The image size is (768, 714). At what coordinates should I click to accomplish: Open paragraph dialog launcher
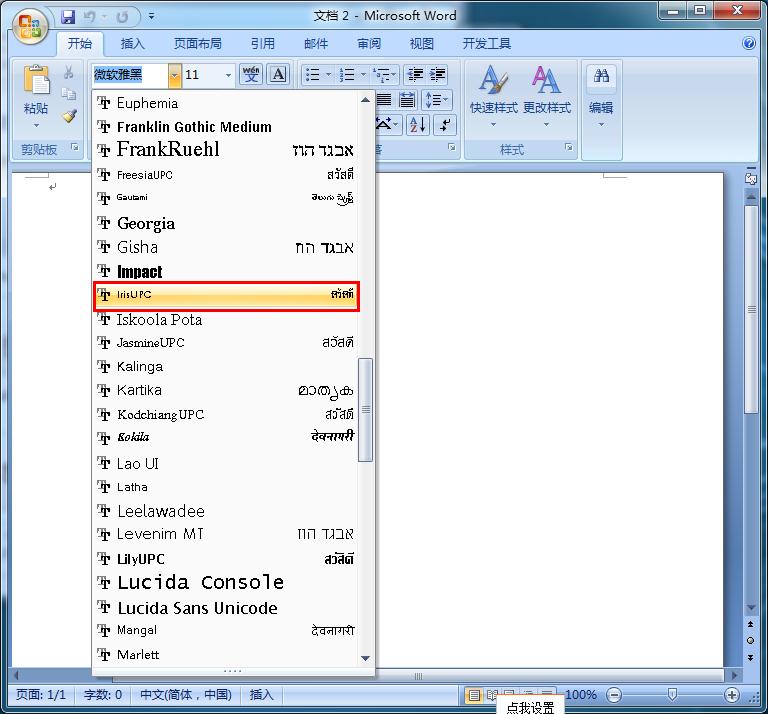point(452,147)
